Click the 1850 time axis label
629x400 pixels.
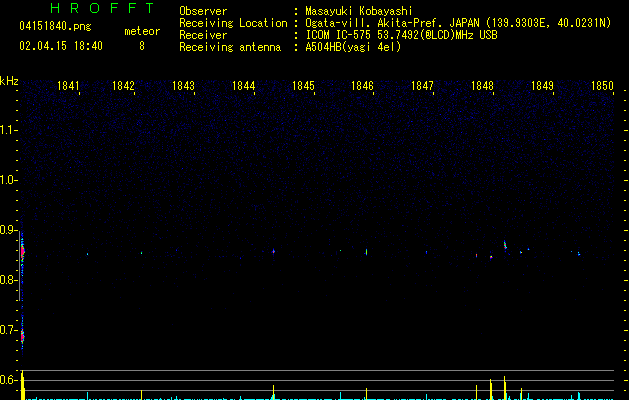click(602, 86)
